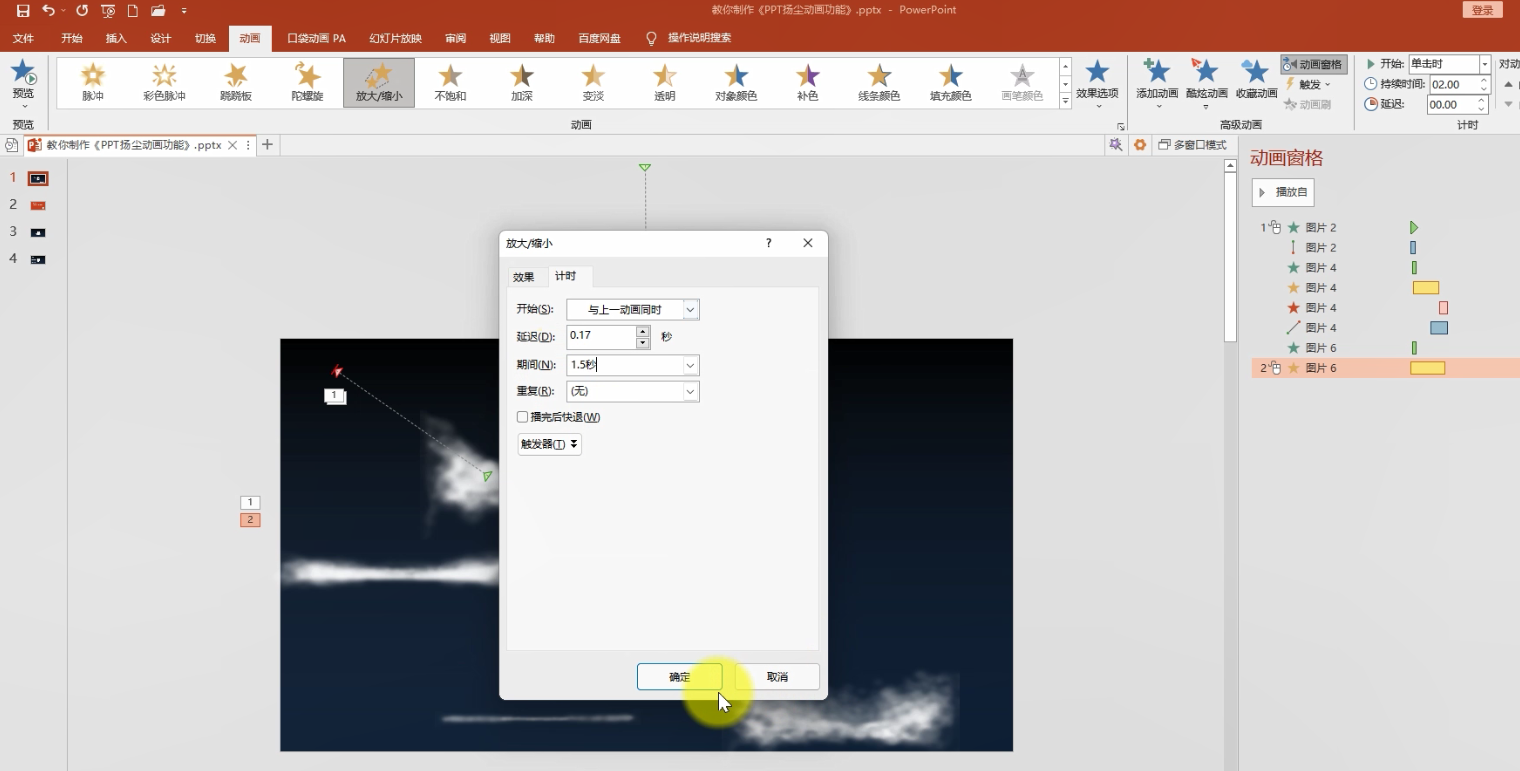Select slide 4 thumbnail

(38, 259)
